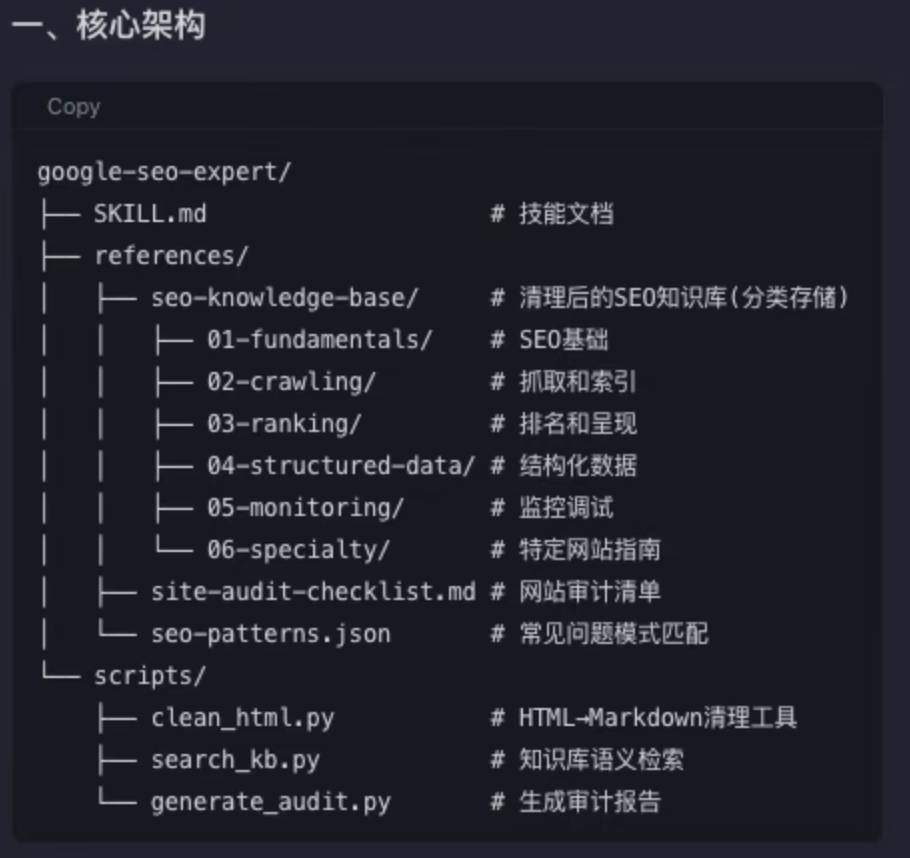Click the 核心架构 section heading
This screenshot has width=910, height=858.
(140, 26)
